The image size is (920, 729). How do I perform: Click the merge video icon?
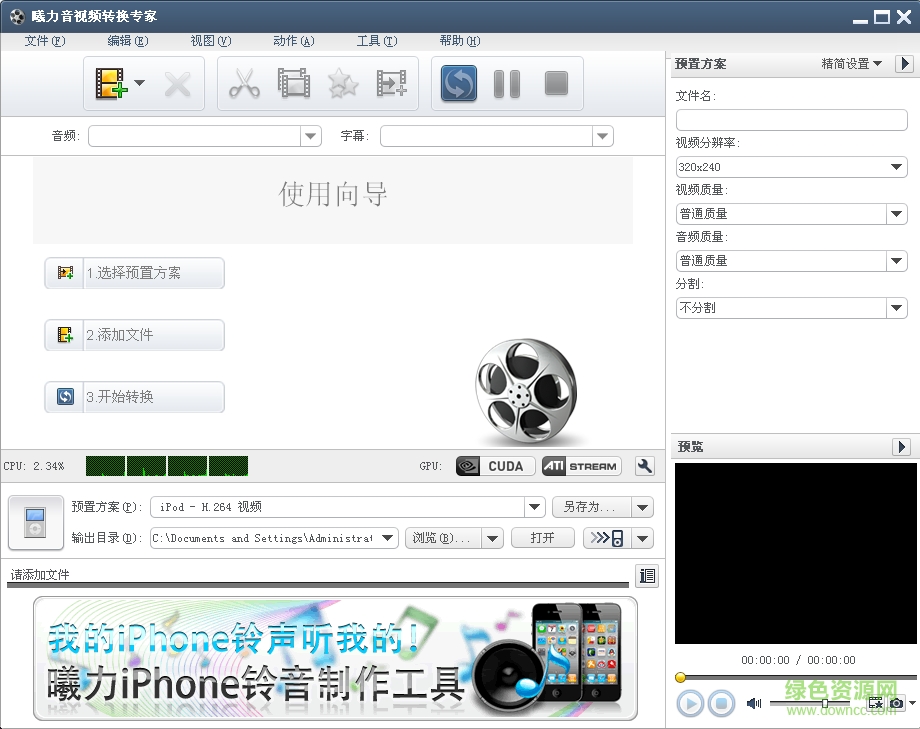[x=392, y=83]
